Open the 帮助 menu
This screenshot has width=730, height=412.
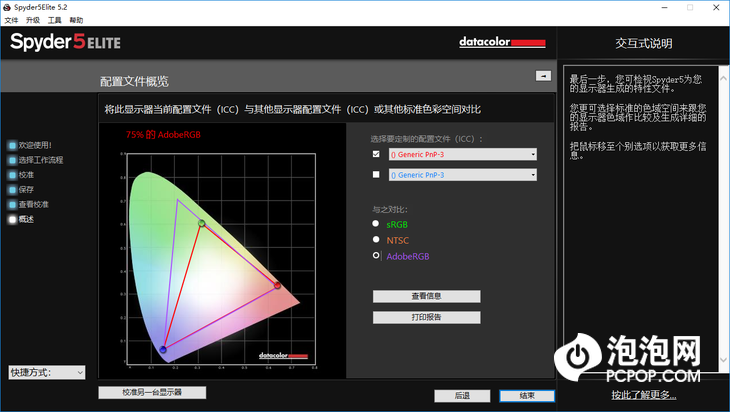pyautogui.click(x=76, y=20)
